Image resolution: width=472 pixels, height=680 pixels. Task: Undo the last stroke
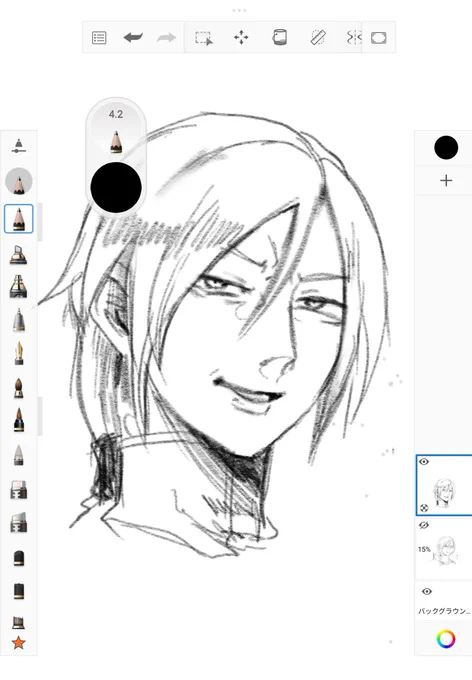click(x=133, y=37)
